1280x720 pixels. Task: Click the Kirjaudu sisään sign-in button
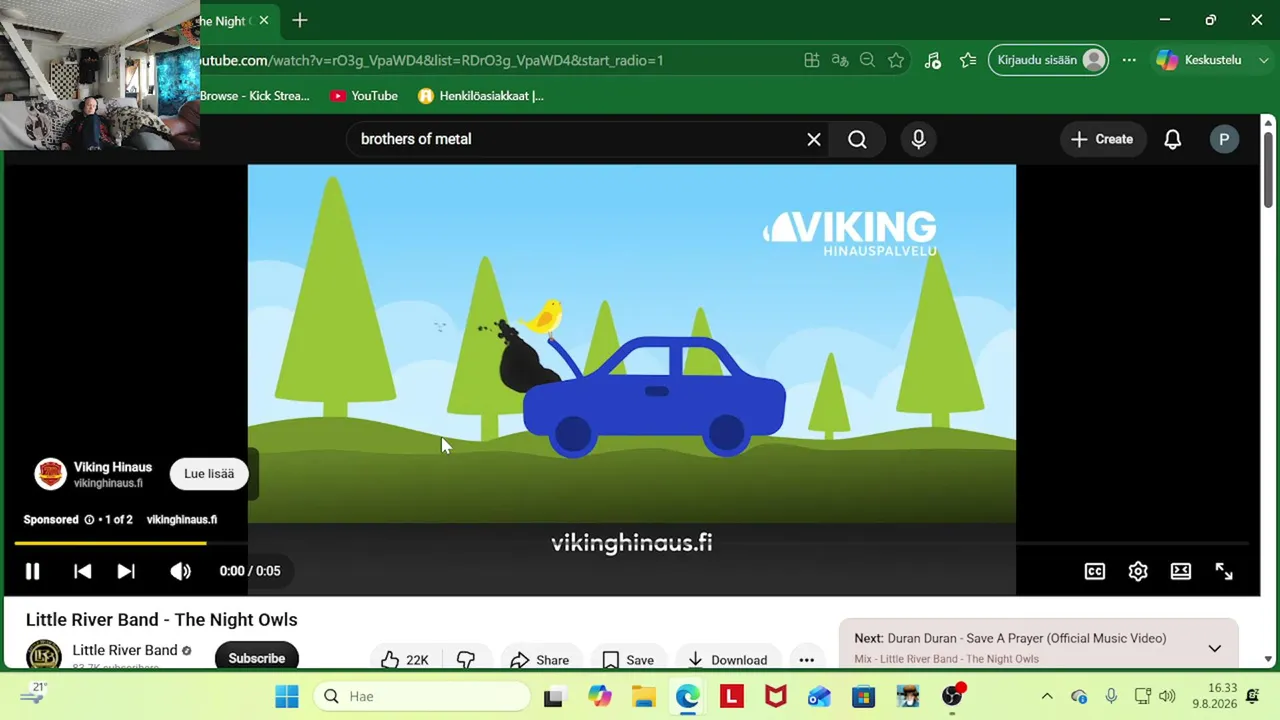[1048, 60]
